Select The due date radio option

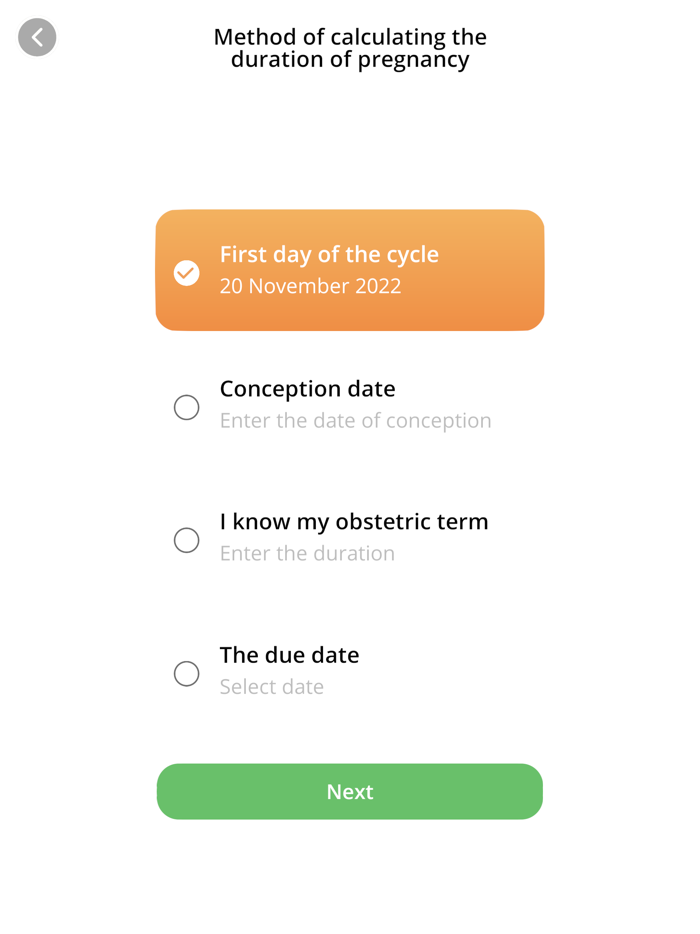click(x=186, y=674)
